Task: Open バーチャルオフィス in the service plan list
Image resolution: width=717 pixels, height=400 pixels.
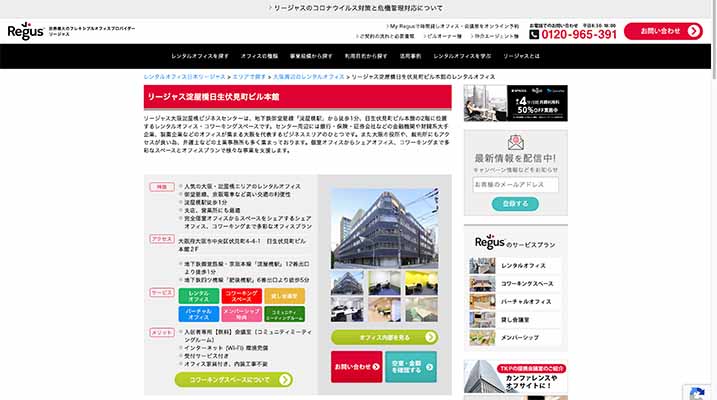Action: tap(515, 302)
